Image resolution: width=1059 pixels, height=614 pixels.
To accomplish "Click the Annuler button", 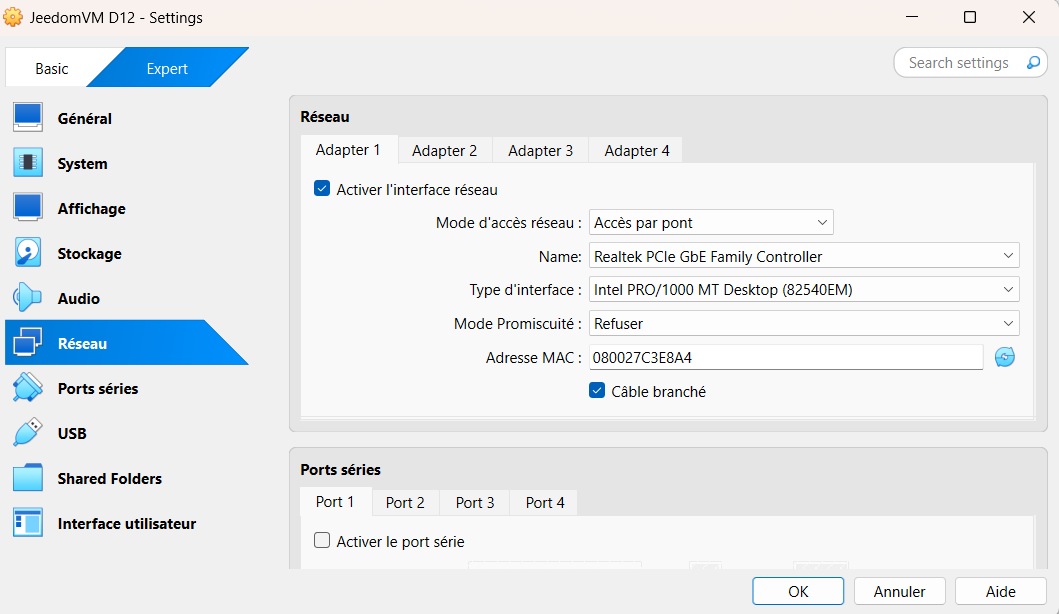I will pyautogui.click(x=899, y=591).
